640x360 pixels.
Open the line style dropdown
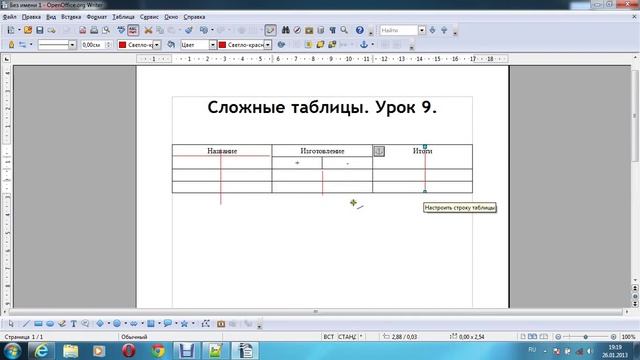[72, 44]
